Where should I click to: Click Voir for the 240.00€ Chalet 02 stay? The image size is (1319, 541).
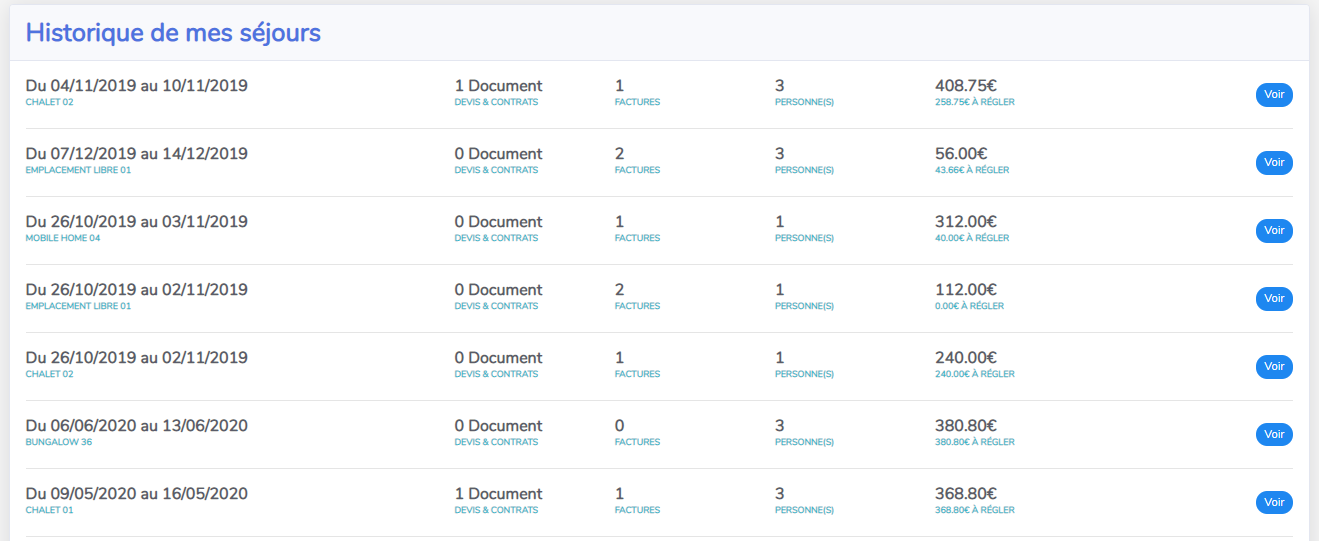(x=1273, y=367)
